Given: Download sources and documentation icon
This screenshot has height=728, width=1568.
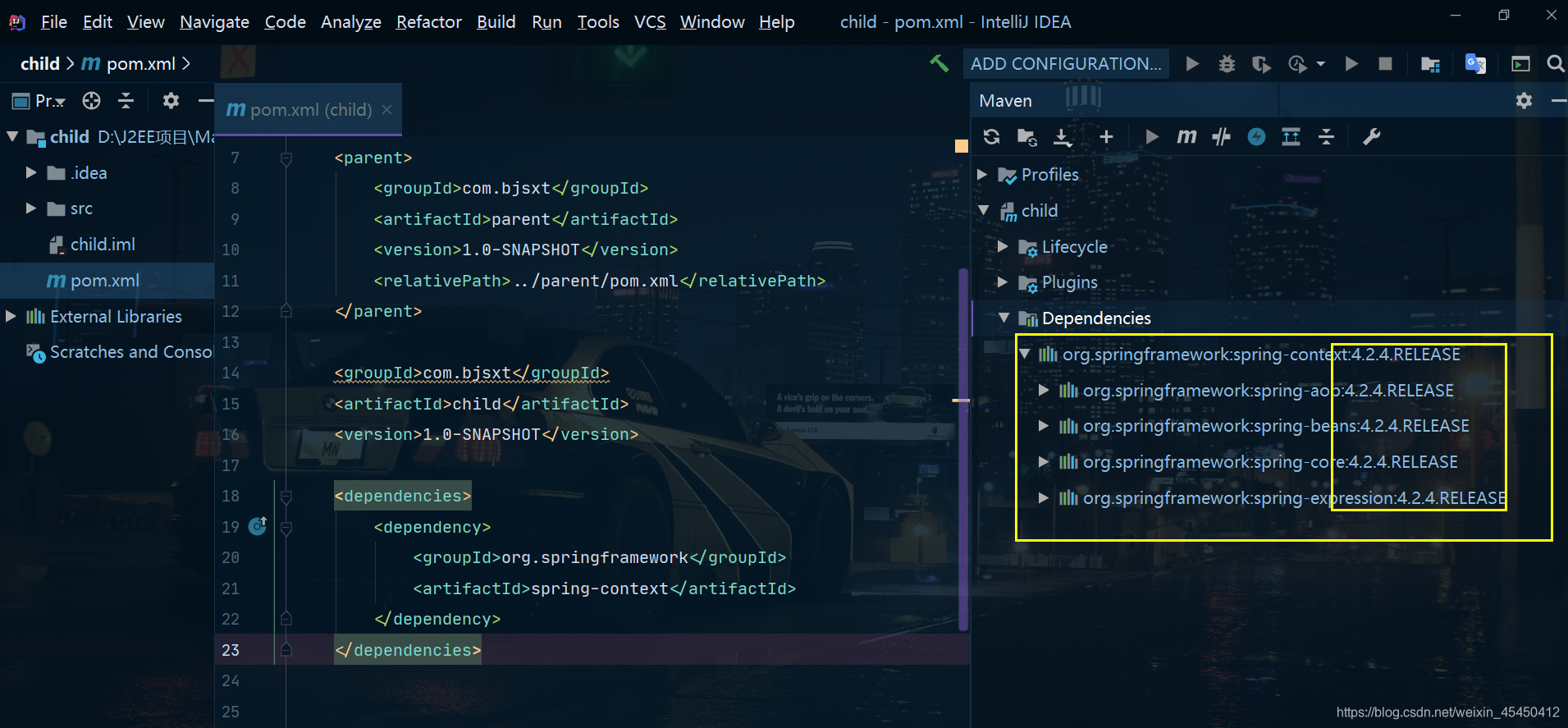Looking at the screenshot, I should click(x=1063, y=137).
